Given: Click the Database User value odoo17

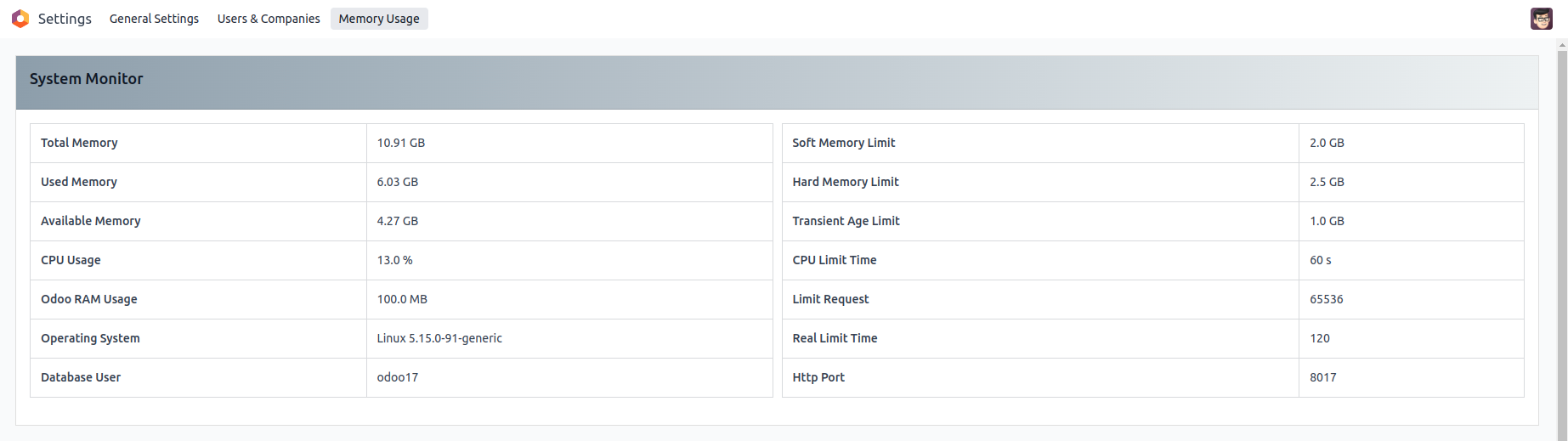Looking at the screenshot, I should [x=398, y=377].
